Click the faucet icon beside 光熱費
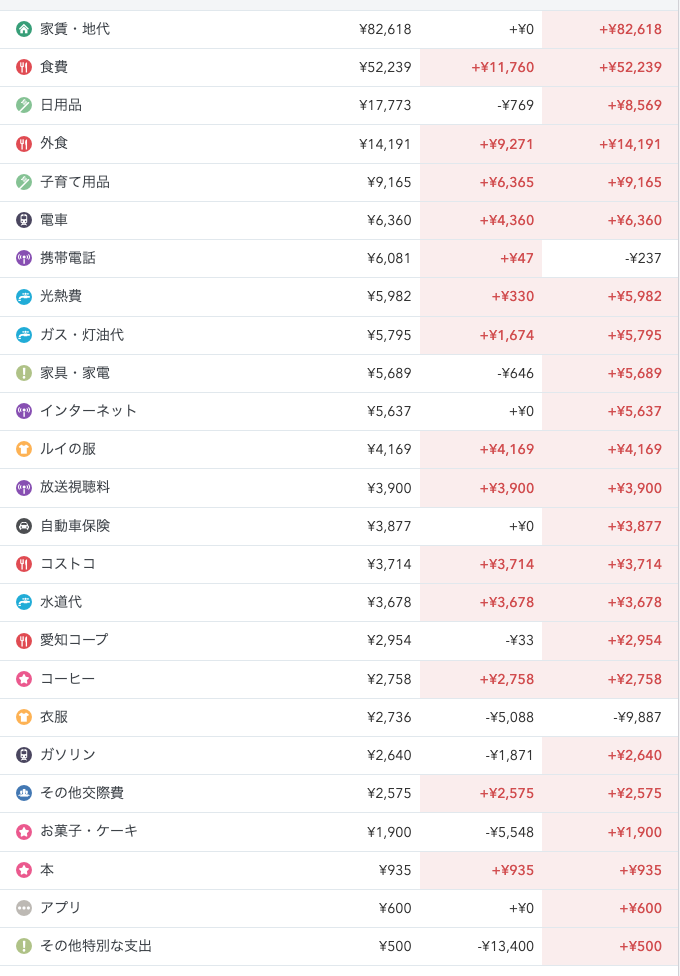The image size is (680, 976). tap(24, 296)
